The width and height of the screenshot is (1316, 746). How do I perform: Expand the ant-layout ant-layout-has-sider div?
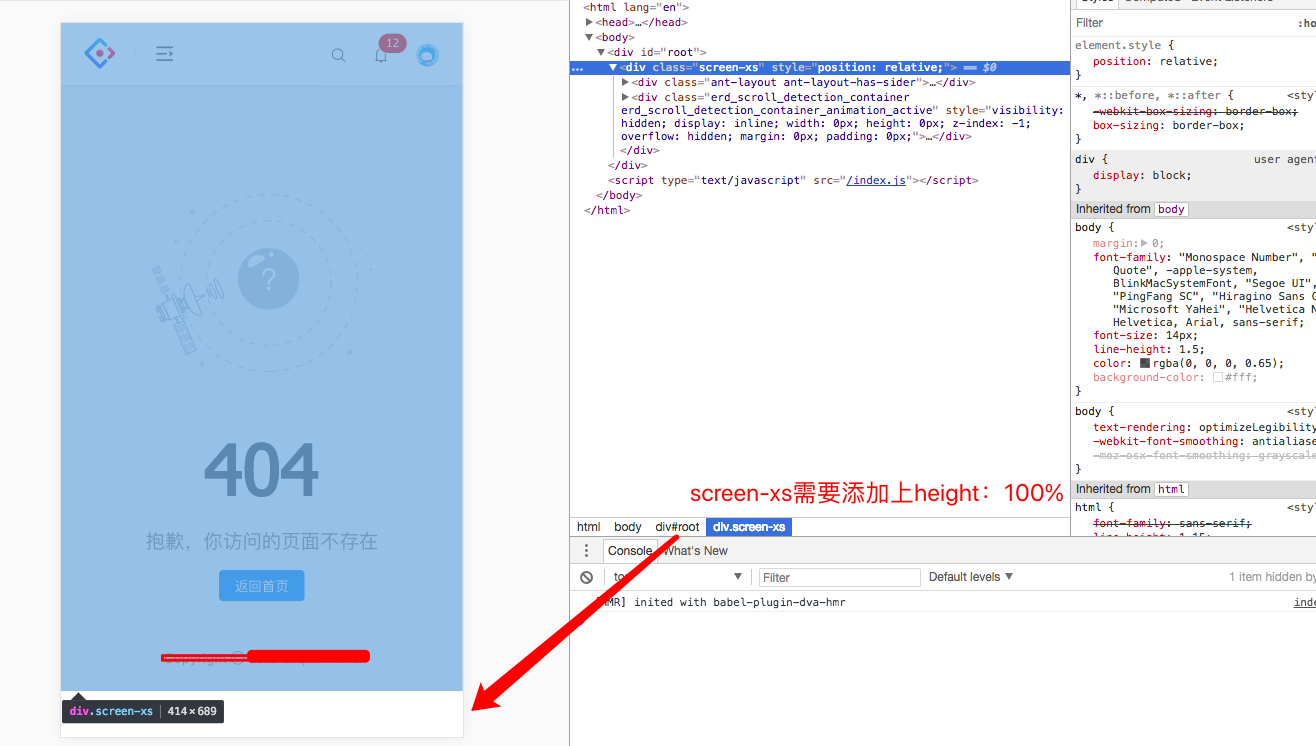tap(625, 82)
